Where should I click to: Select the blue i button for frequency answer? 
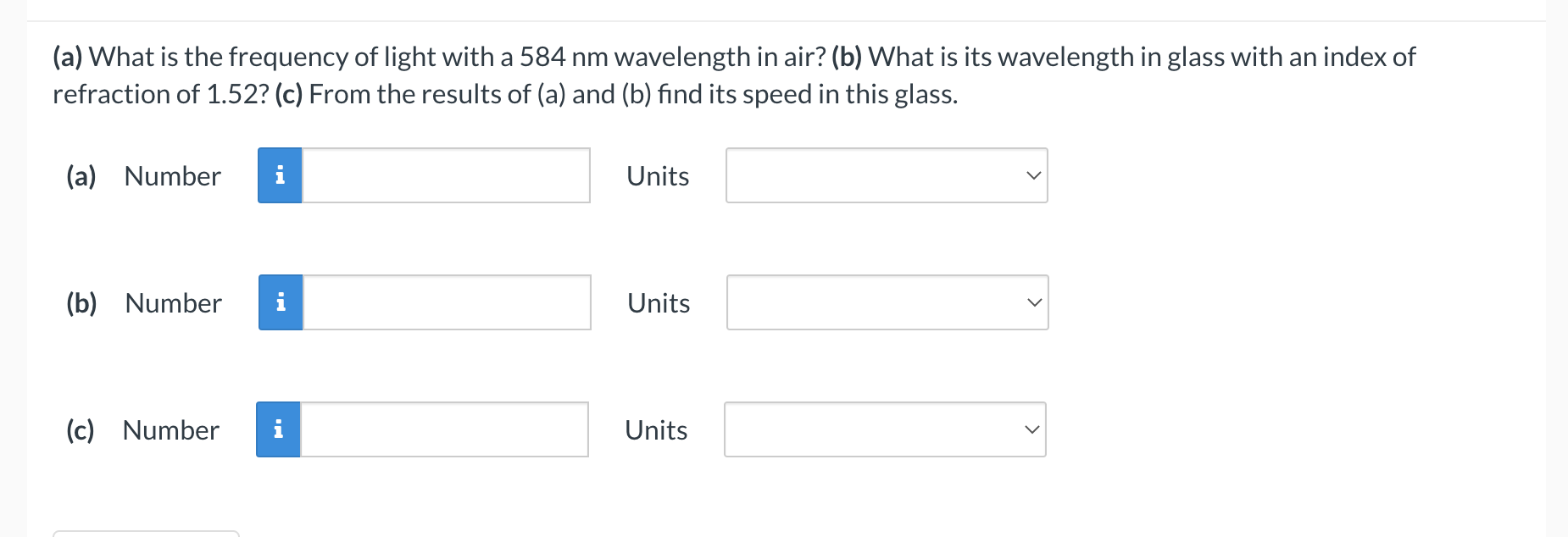click(x=279, y=175)
